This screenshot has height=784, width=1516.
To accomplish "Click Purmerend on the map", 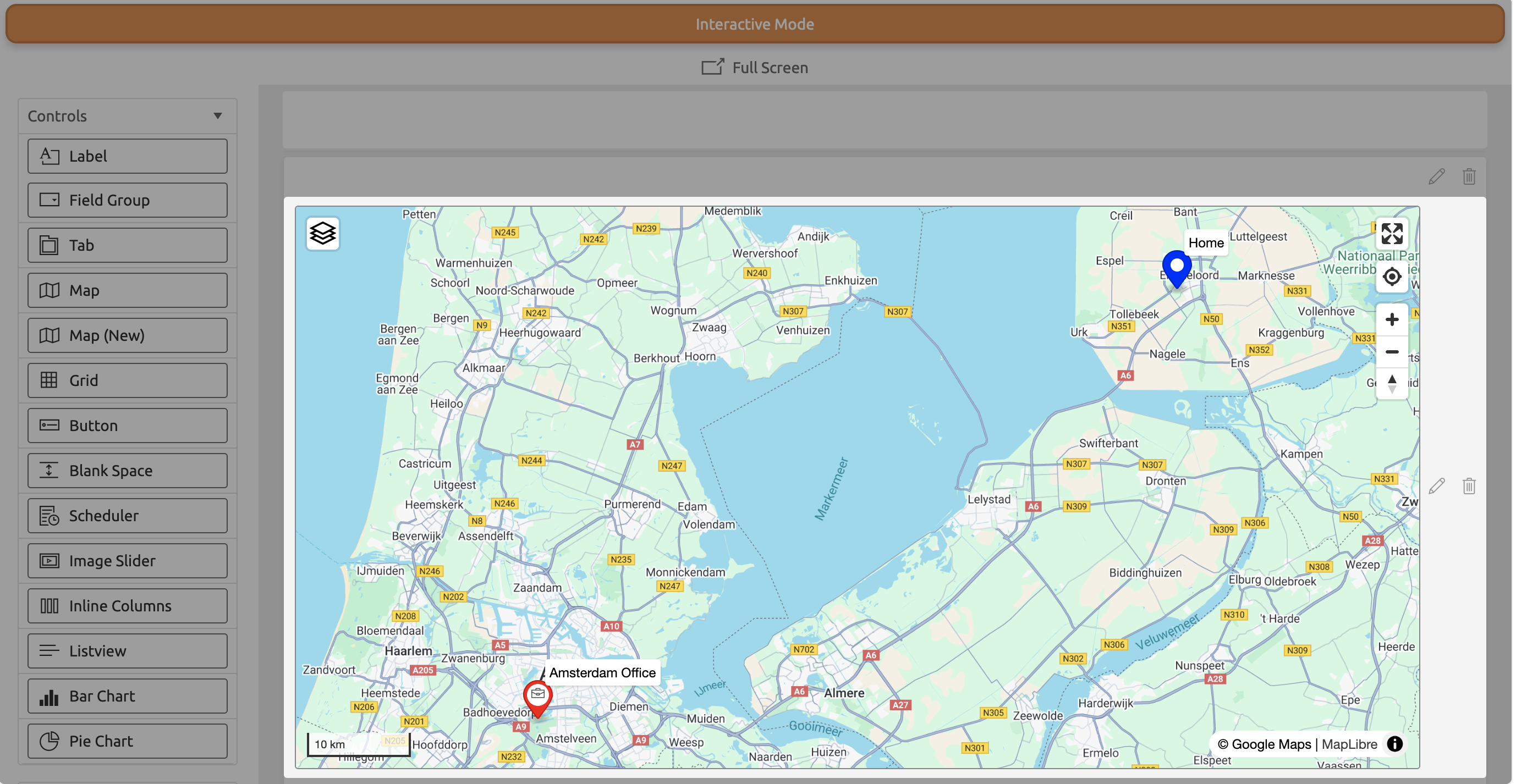I will (632, 504).
